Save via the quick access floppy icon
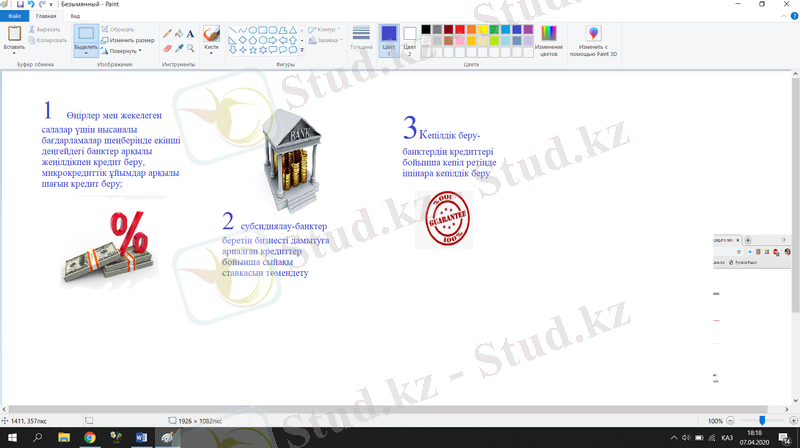The height and width of the screenshot is (448, 800). point(20,4)
